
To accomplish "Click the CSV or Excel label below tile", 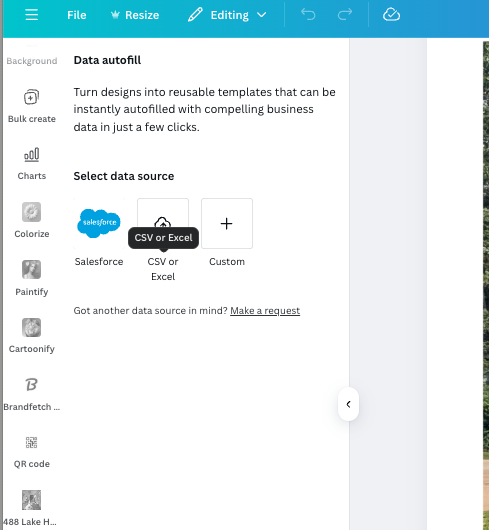I will click(163, 269).
